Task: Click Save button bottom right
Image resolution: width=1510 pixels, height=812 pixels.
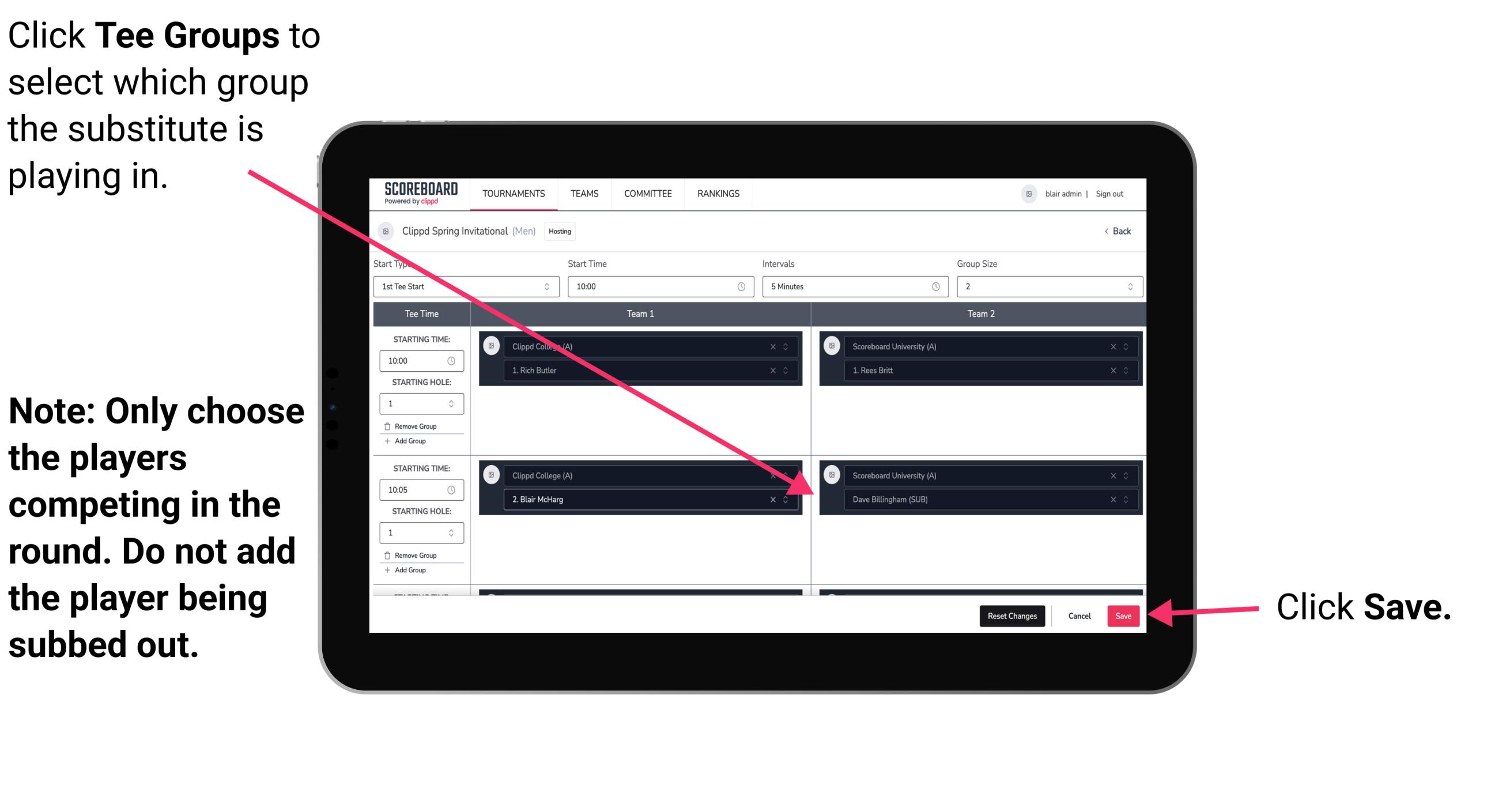Action: point(1123,614)
